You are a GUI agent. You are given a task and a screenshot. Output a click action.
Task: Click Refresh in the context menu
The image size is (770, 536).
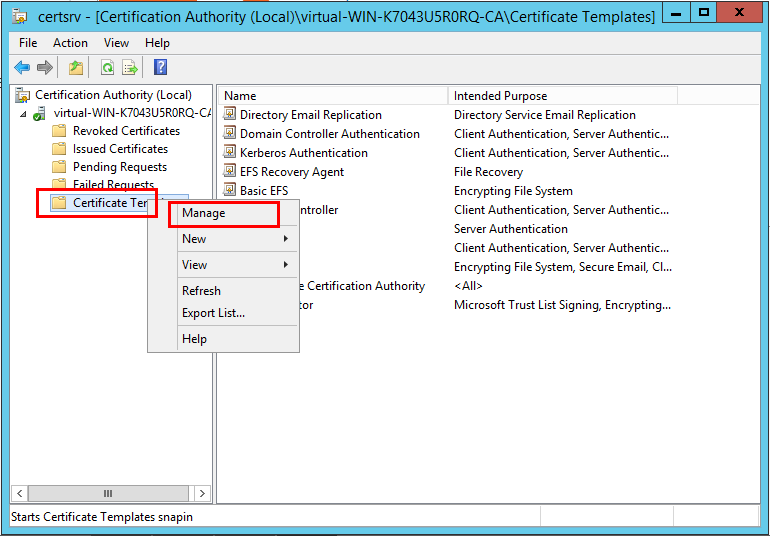pos(201,291)
